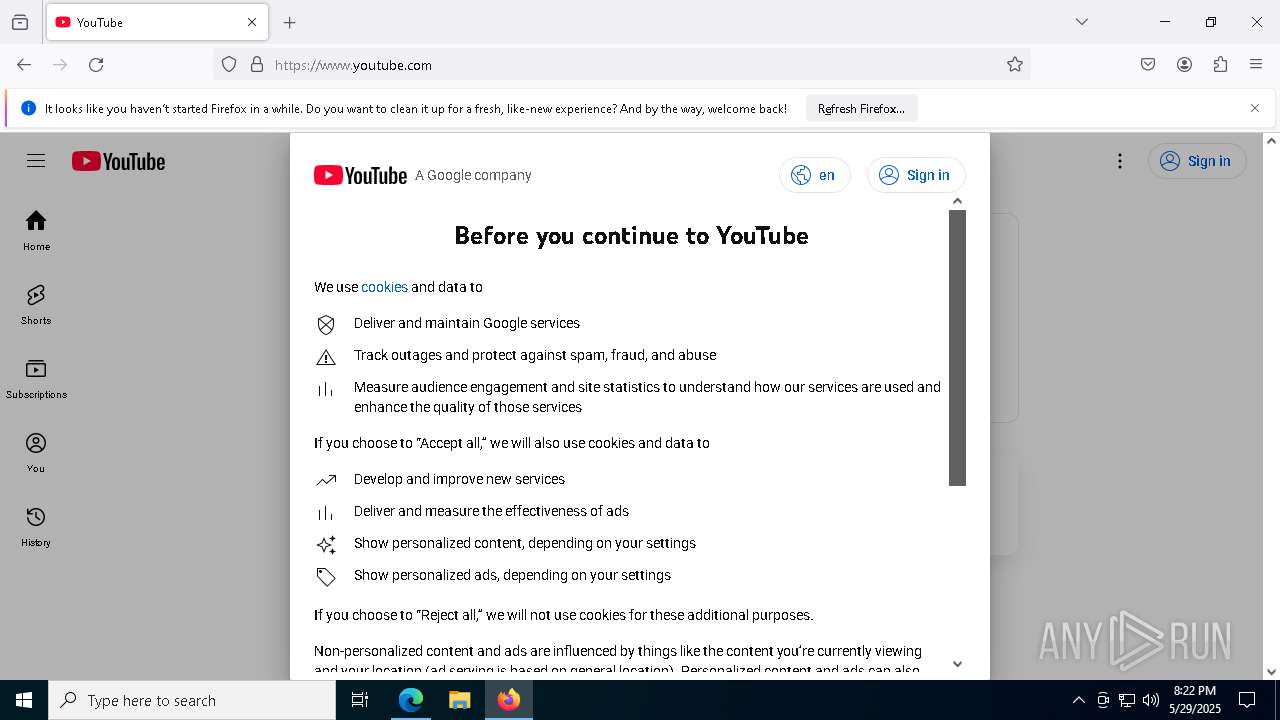The image size is (1280, 720).
Task: Open History in the sidebar
Action: (x=36, y=527)
